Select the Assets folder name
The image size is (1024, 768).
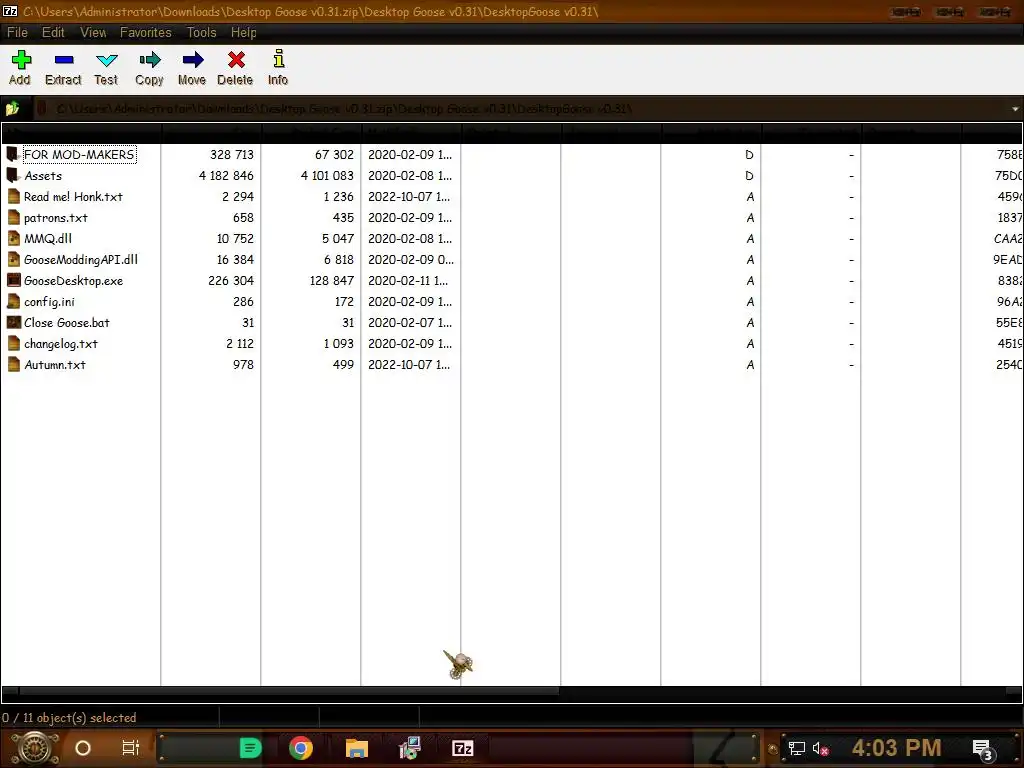pyautogui.click(x=43, y=176)
